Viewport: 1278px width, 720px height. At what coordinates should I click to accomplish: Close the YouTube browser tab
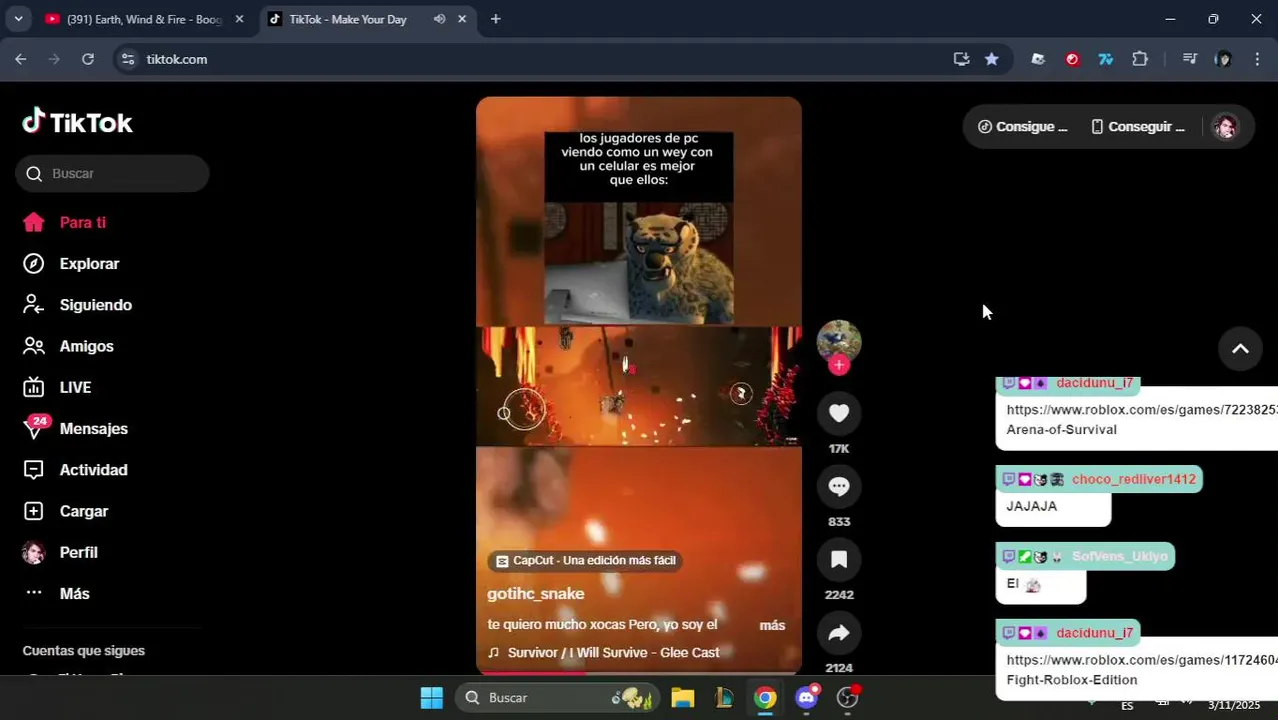(x=239, y=19)
